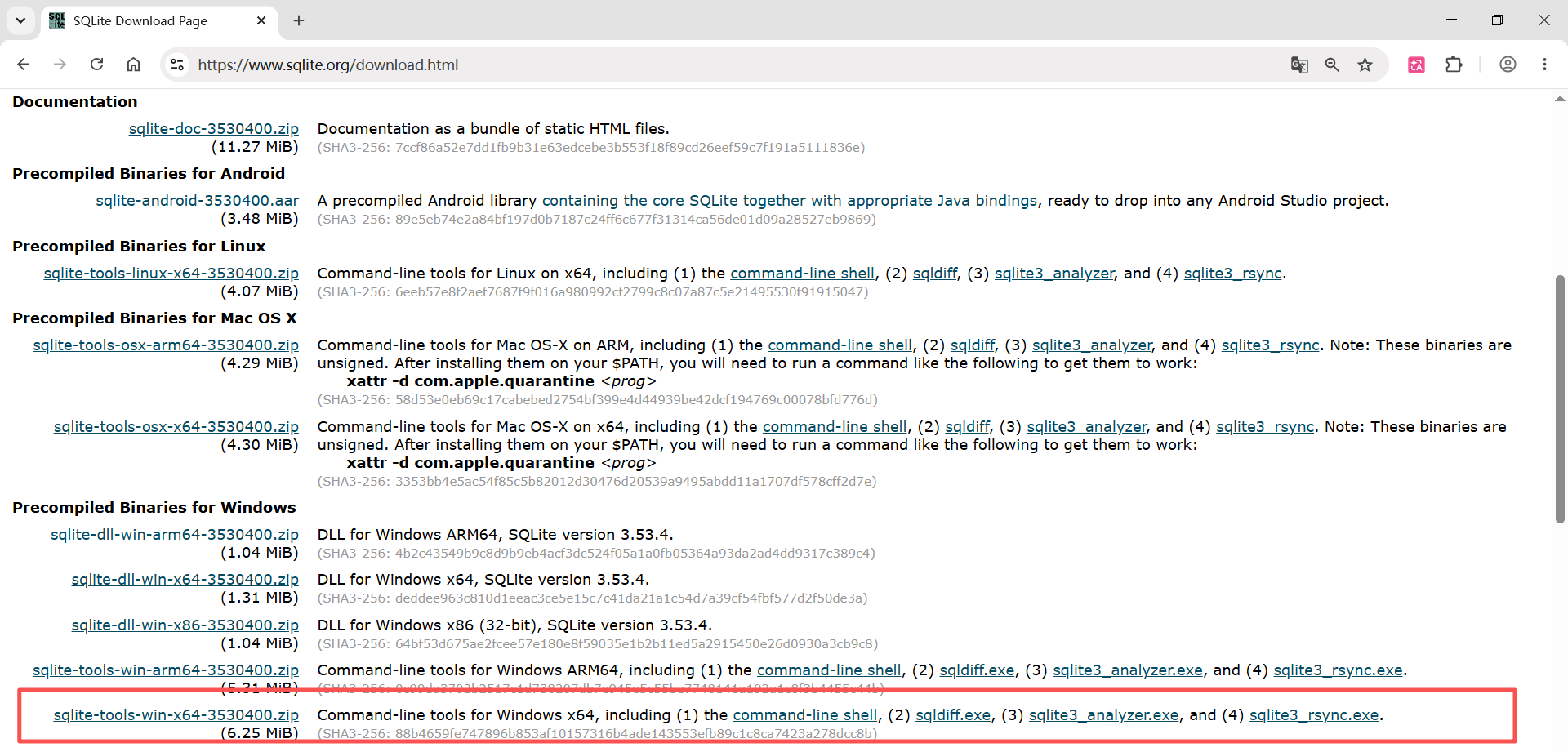The height and width of the screenshot is (752, 1568).
Task: Download sqlite-tools-linux-x64-3530400.zip
Action: [171, 273]
